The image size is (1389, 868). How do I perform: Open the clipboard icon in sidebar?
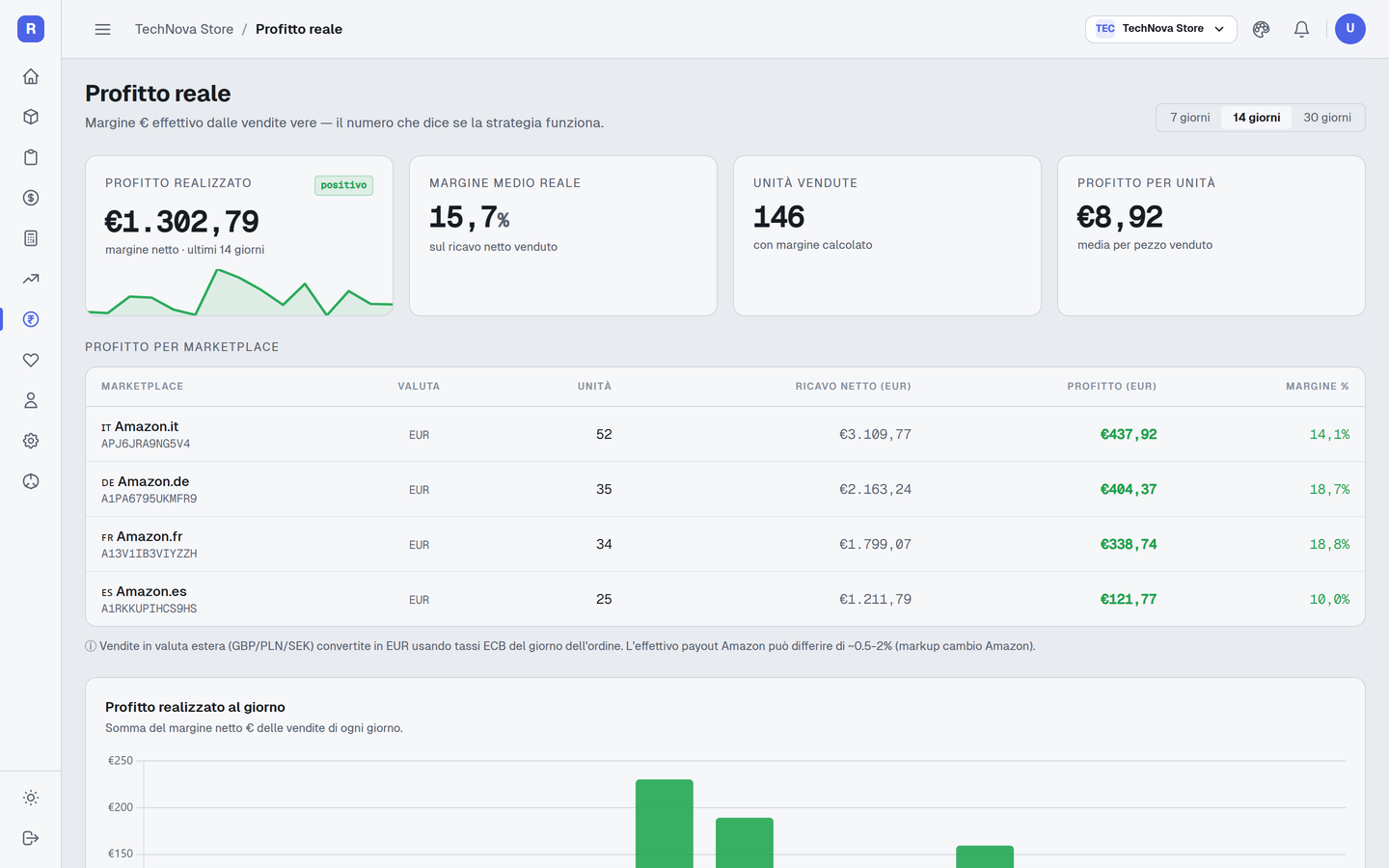31,157
